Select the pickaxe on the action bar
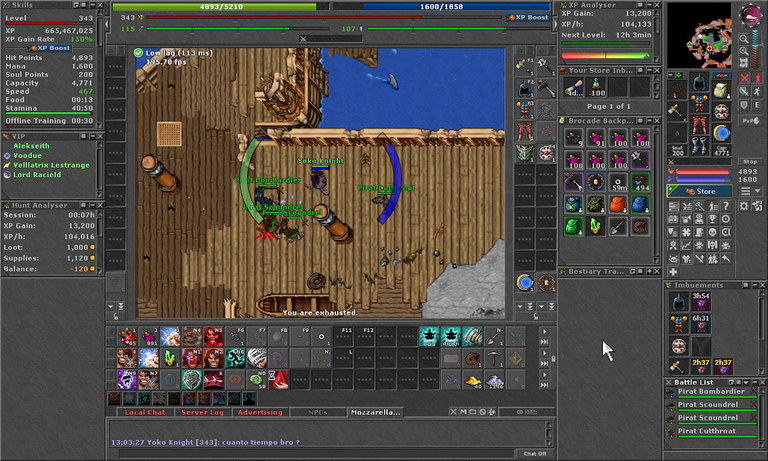This screenshot has height=461, width=768. coord(494,359)
